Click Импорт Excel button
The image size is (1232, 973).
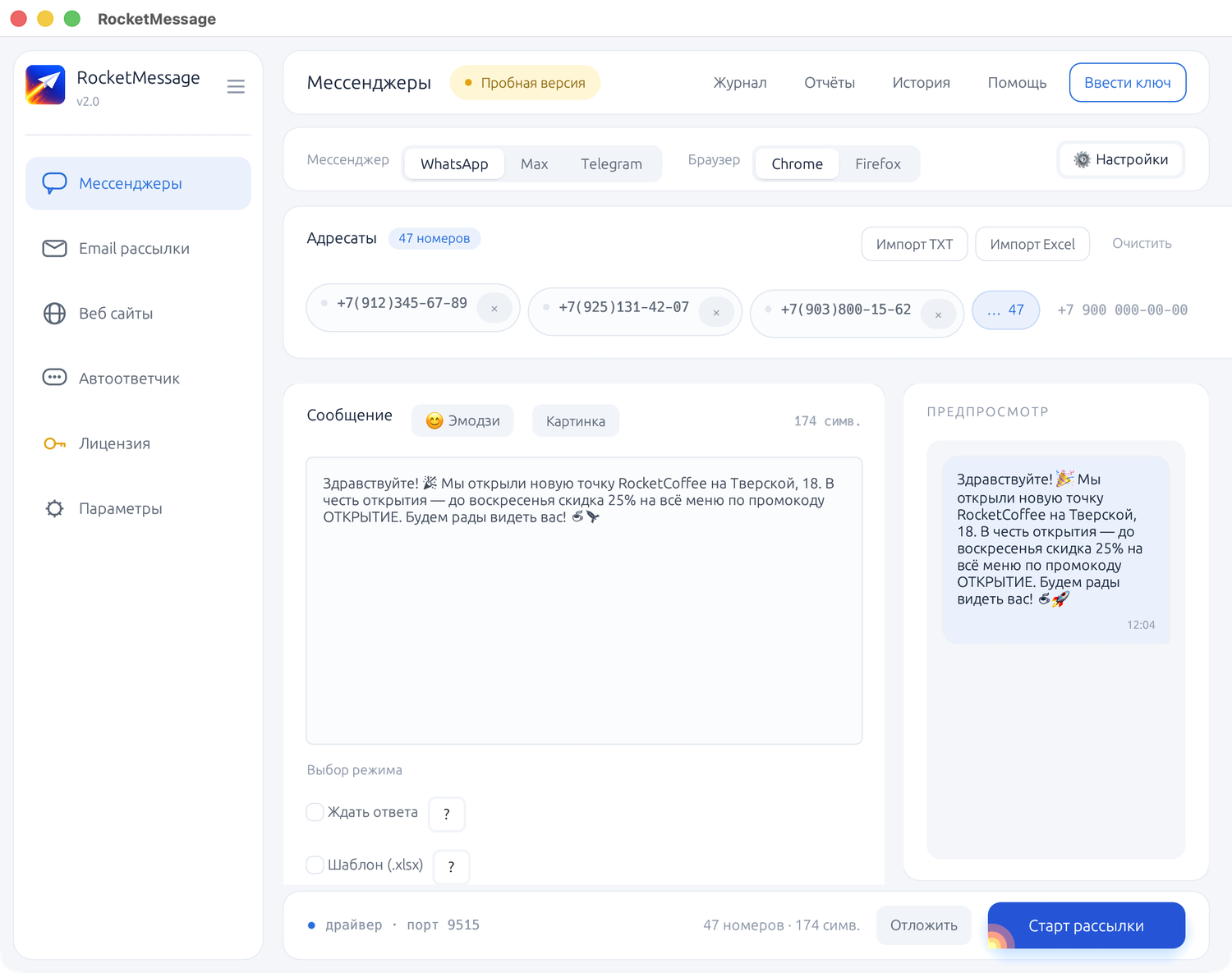(1032, 244)
